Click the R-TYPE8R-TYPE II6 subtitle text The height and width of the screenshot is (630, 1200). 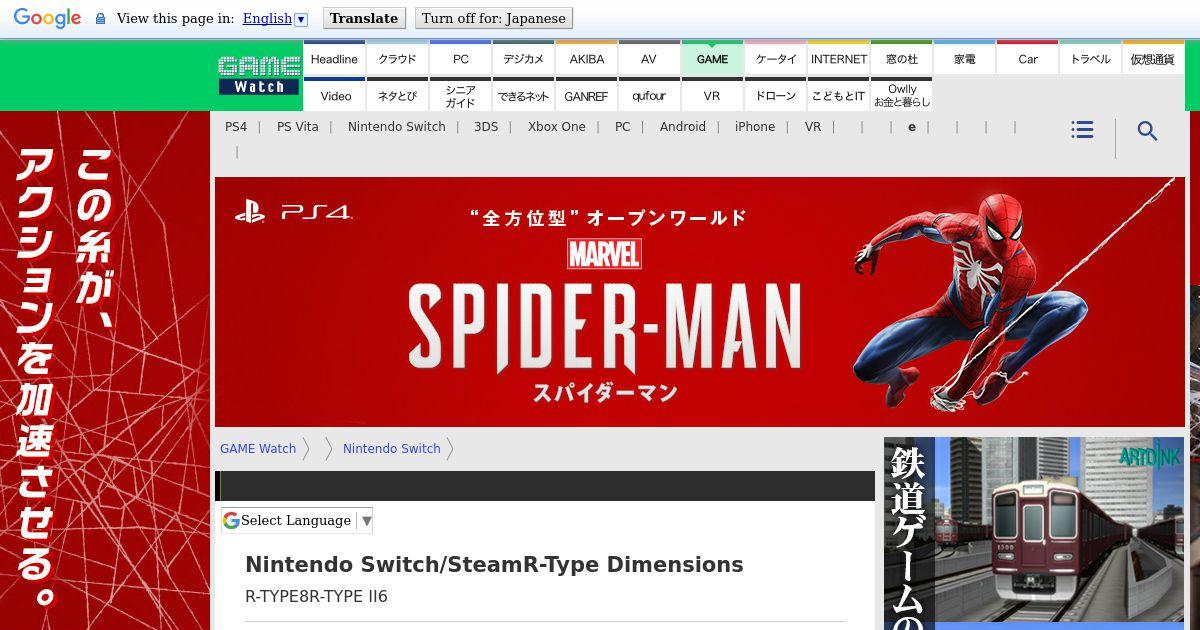point(316,597)
